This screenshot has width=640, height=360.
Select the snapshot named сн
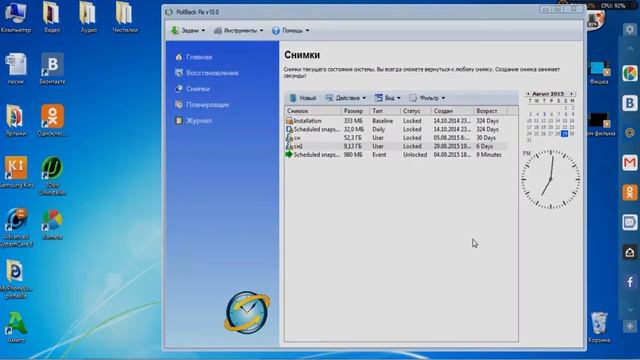click(x=396, y=138)
